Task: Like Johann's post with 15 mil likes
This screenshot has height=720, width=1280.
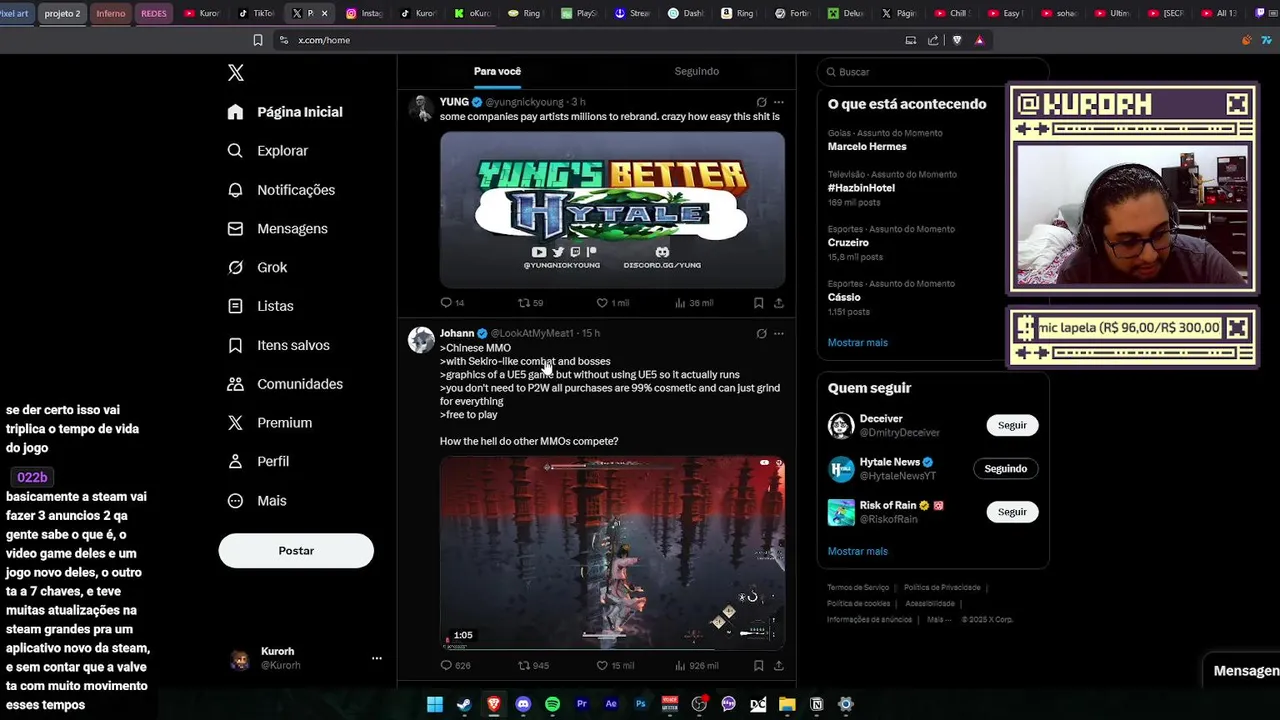Action: pyautogui.click(x=615, y=665)
